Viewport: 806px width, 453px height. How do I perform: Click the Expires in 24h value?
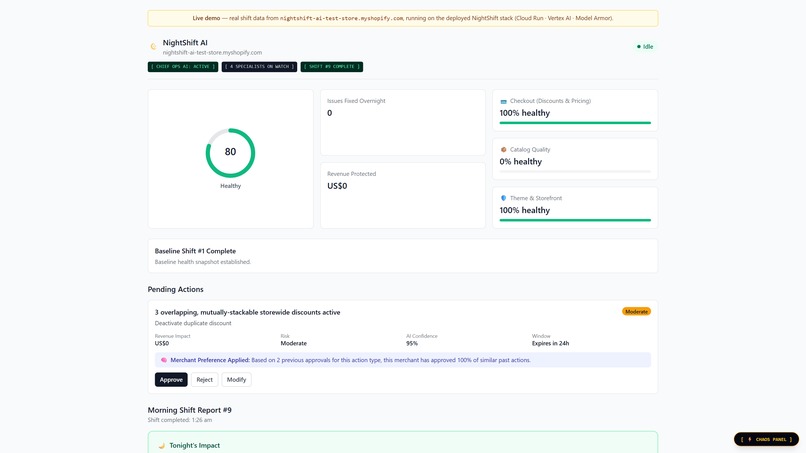[551, 343]
